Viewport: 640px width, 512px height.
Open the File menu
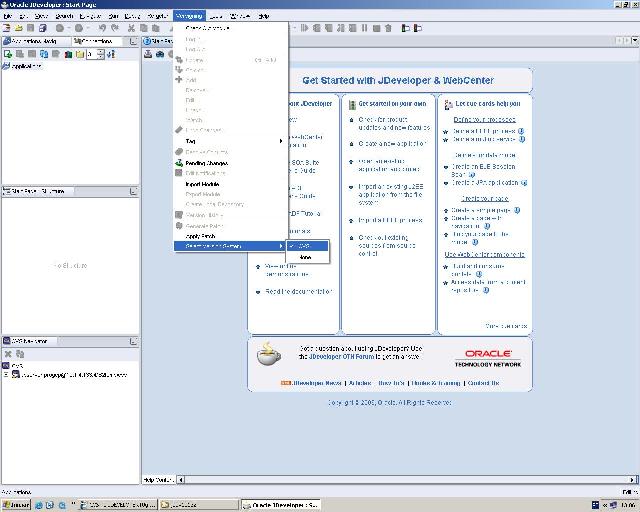tap(7, 16)
